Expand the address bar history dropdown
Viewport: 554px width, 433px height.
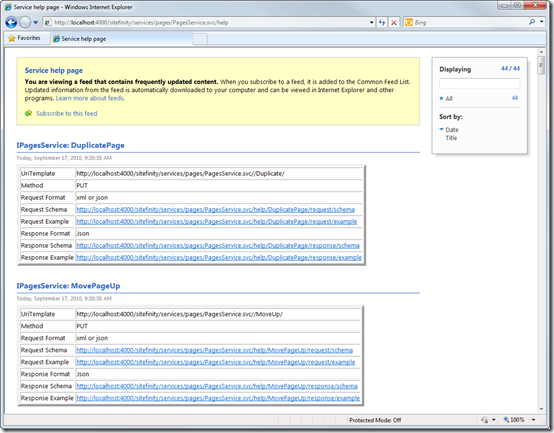pyautogui.click(x=372, y=23)
